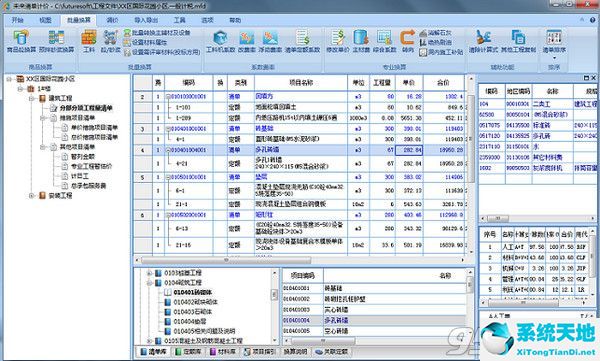Select 空心砖墙 row in library list
Viewport: 600px width, 361px height.
375,331
